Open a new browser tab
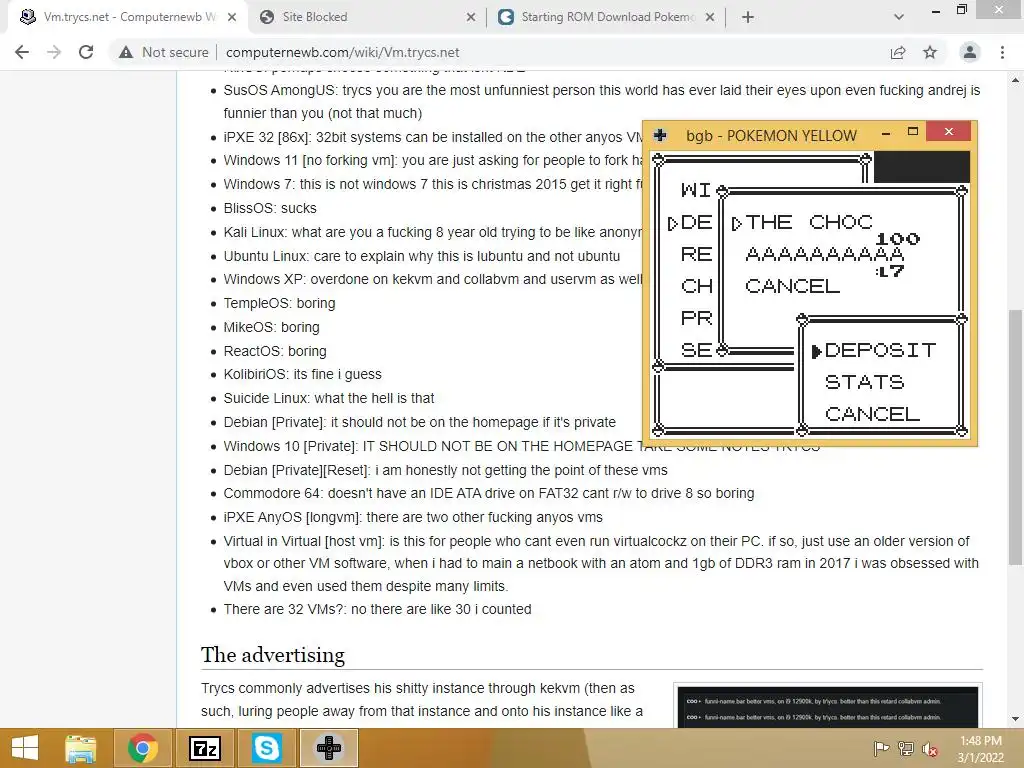Image resolution: width=1024 pixels, height=768 pixels. [748, 17]
